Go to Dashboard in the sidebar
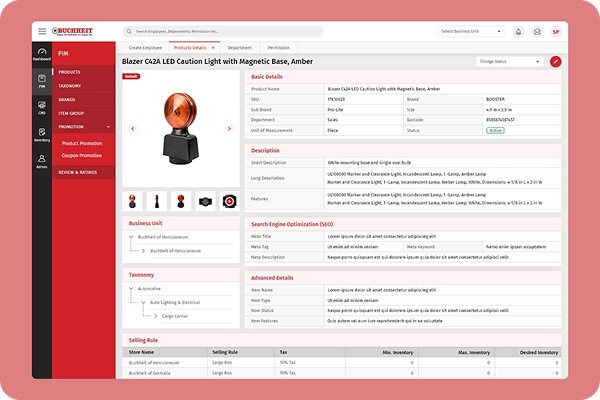 pos(42,55)
